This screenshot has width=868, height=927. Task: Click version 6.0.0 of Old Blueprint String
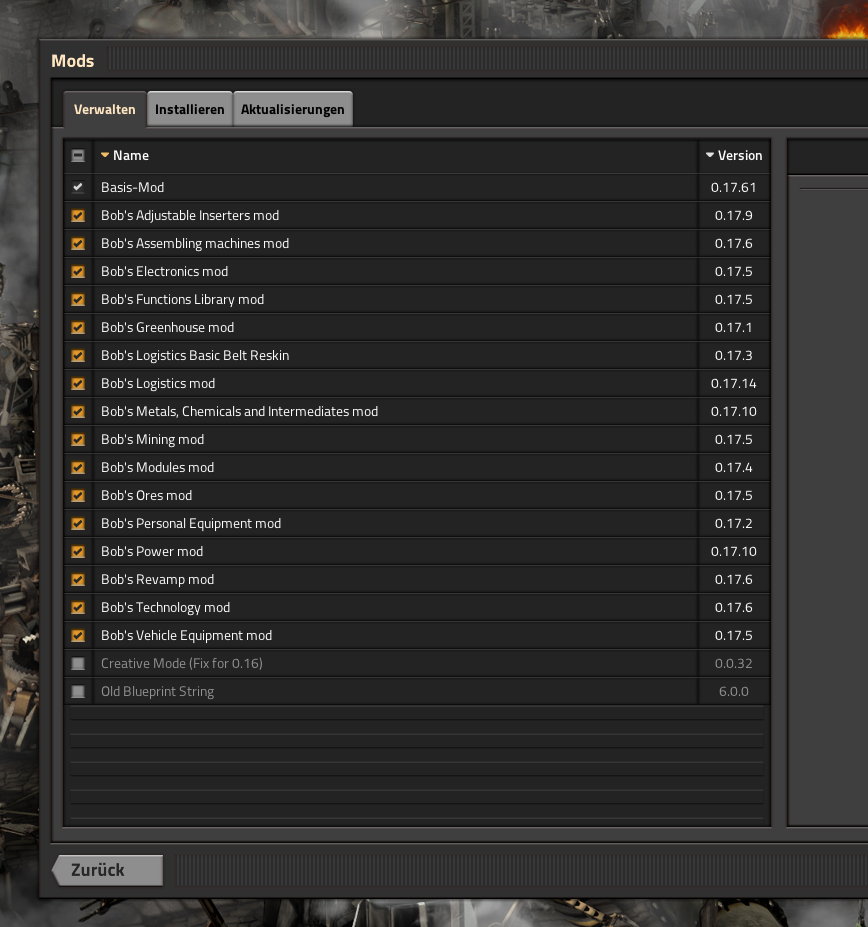(734, 692)
